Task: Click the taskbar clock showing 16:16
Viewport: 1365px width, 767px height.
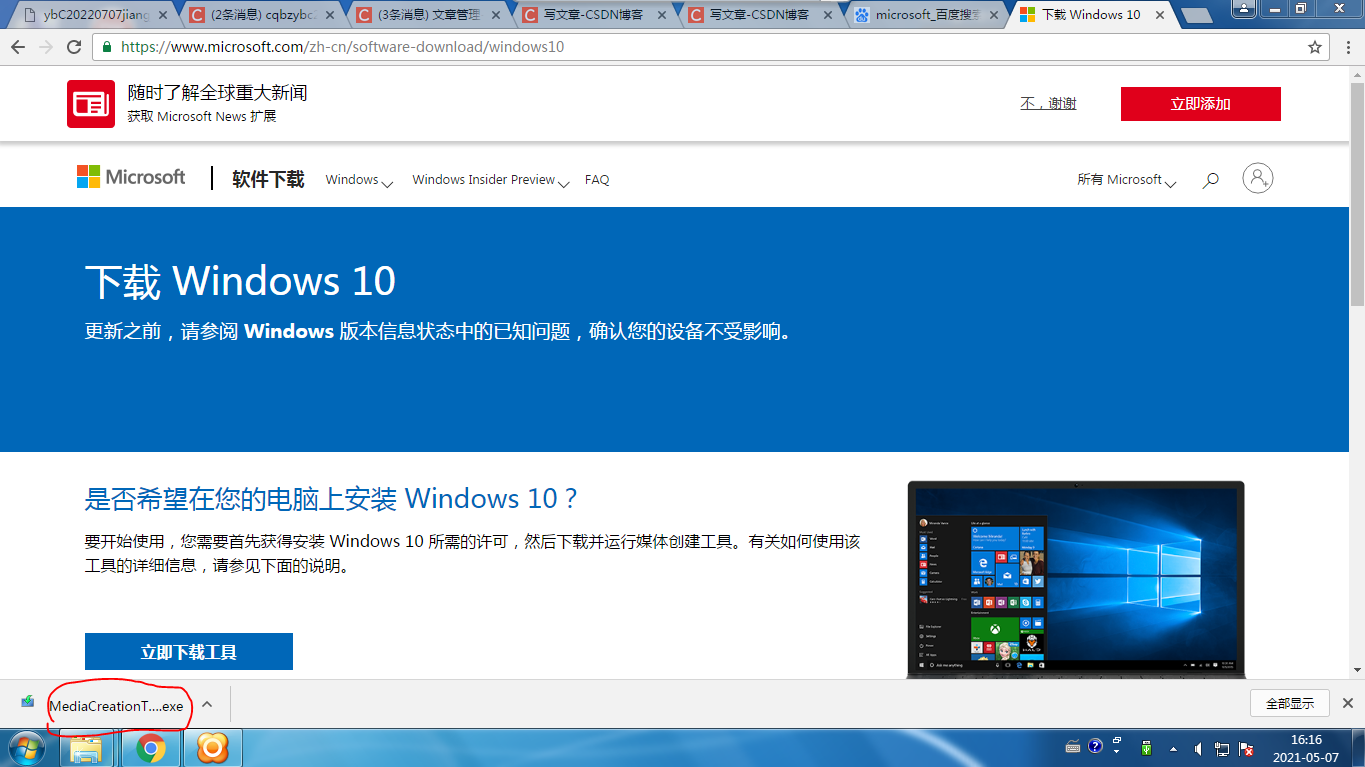Action: click(x=1305, y=748)
